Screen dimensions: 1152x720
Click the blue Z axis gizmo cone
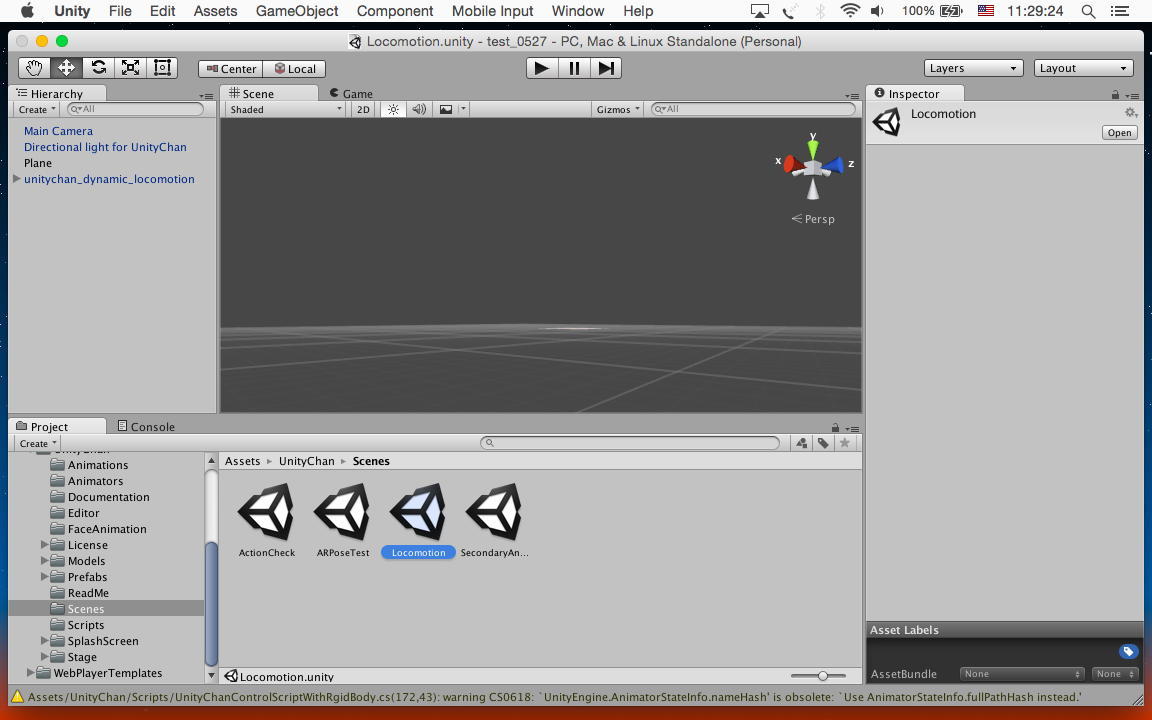pyautogui.click(x=832, y=165)
